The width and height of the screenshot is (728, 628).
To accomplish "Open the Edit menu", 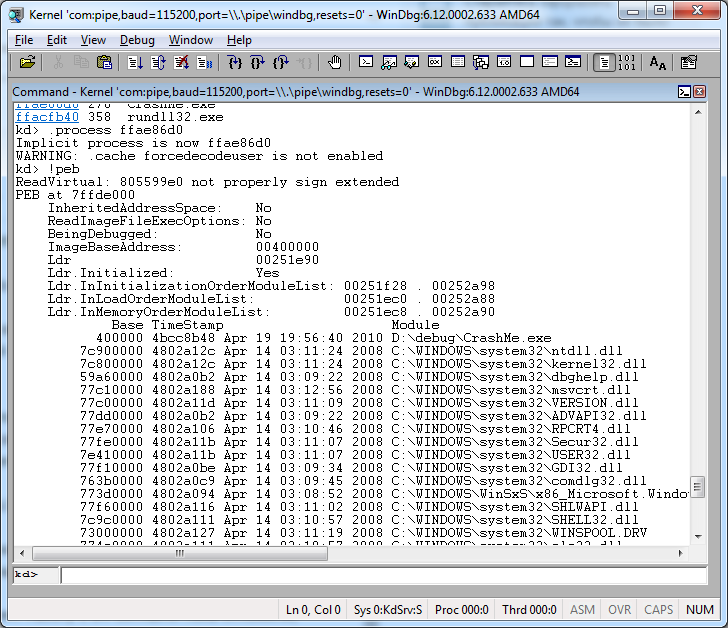I will 57,40.
